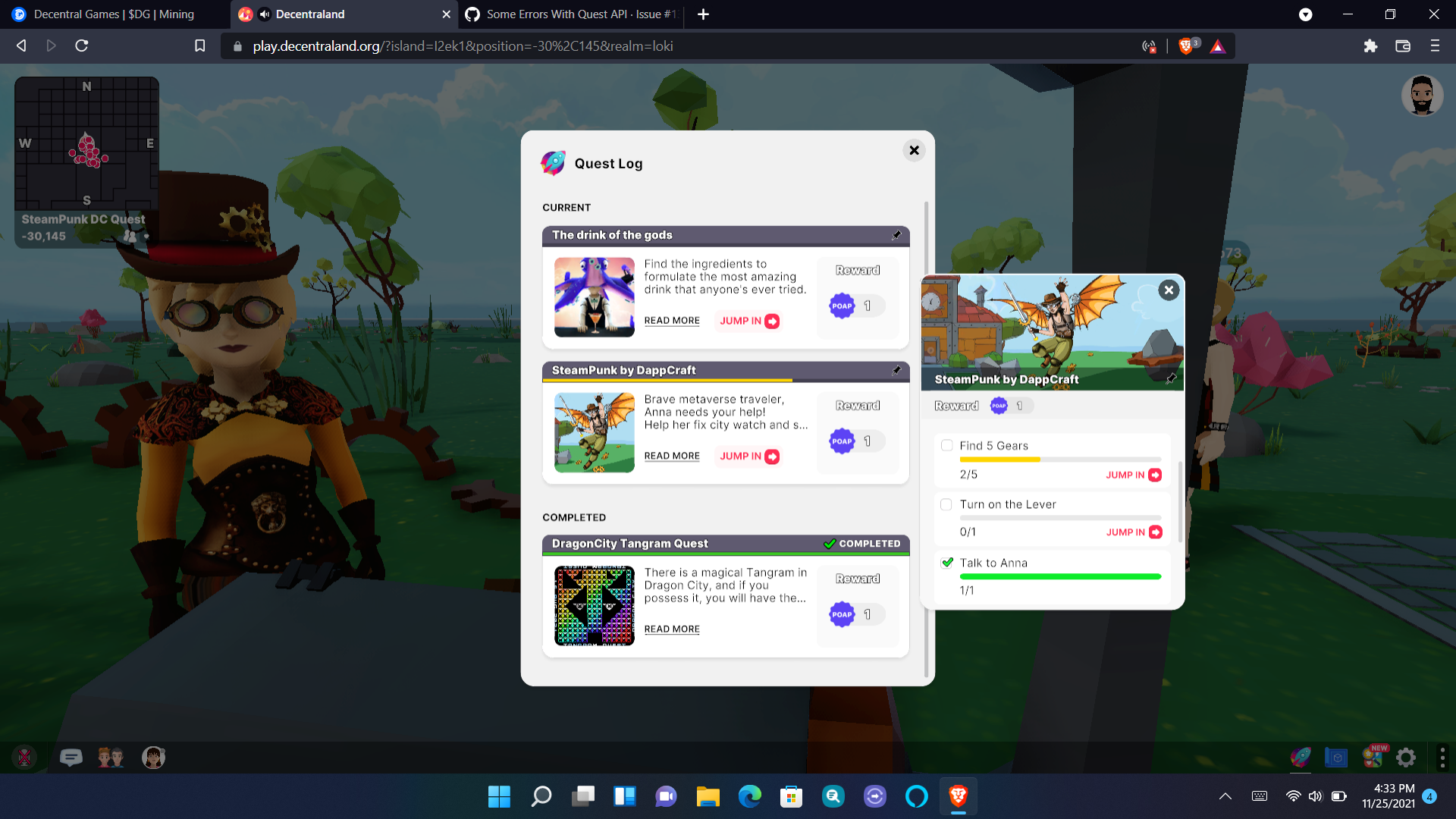Open the avatar profile picture in the corner

pos(1422,95)
